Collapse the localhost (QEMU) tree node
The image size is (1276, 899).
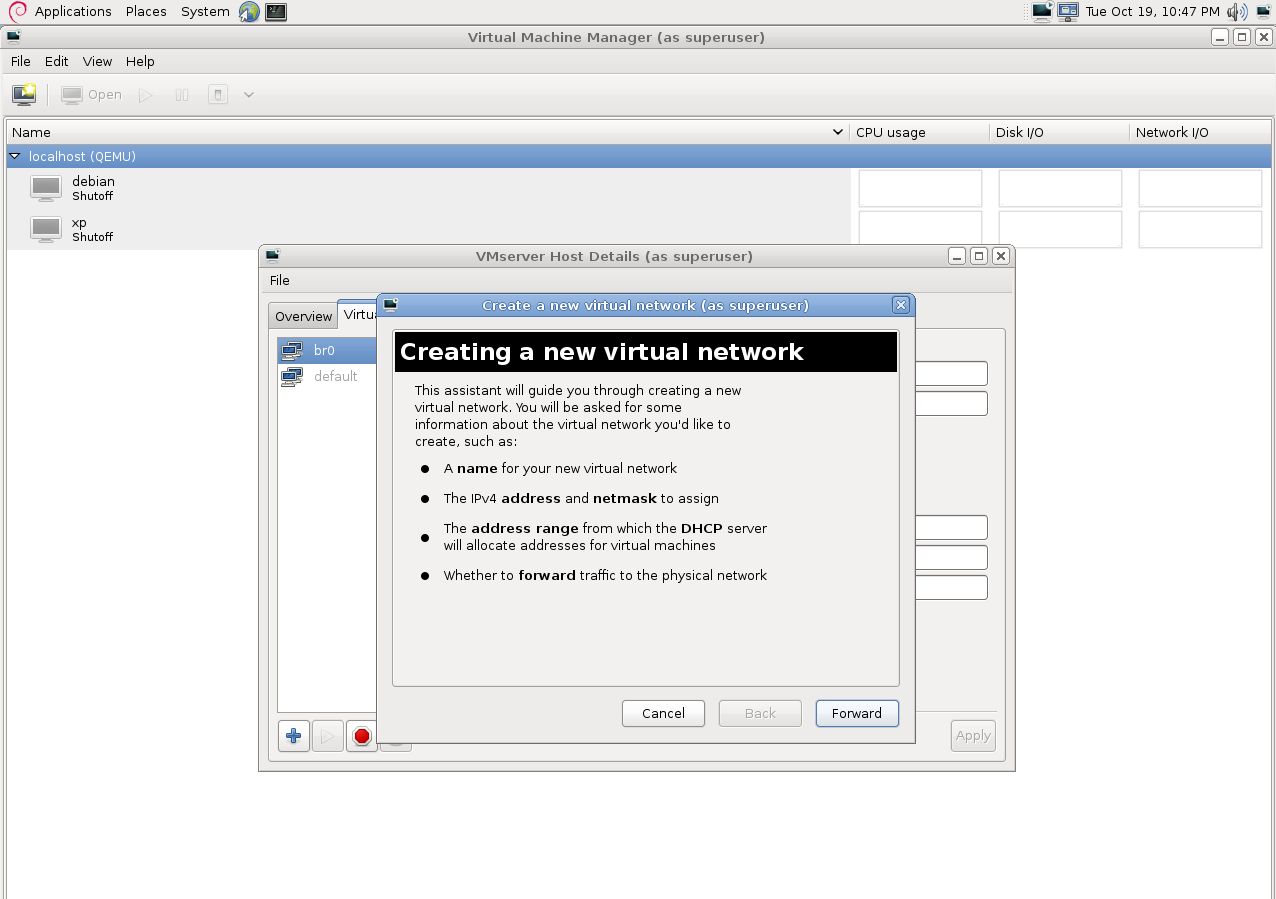coord(15,156)
